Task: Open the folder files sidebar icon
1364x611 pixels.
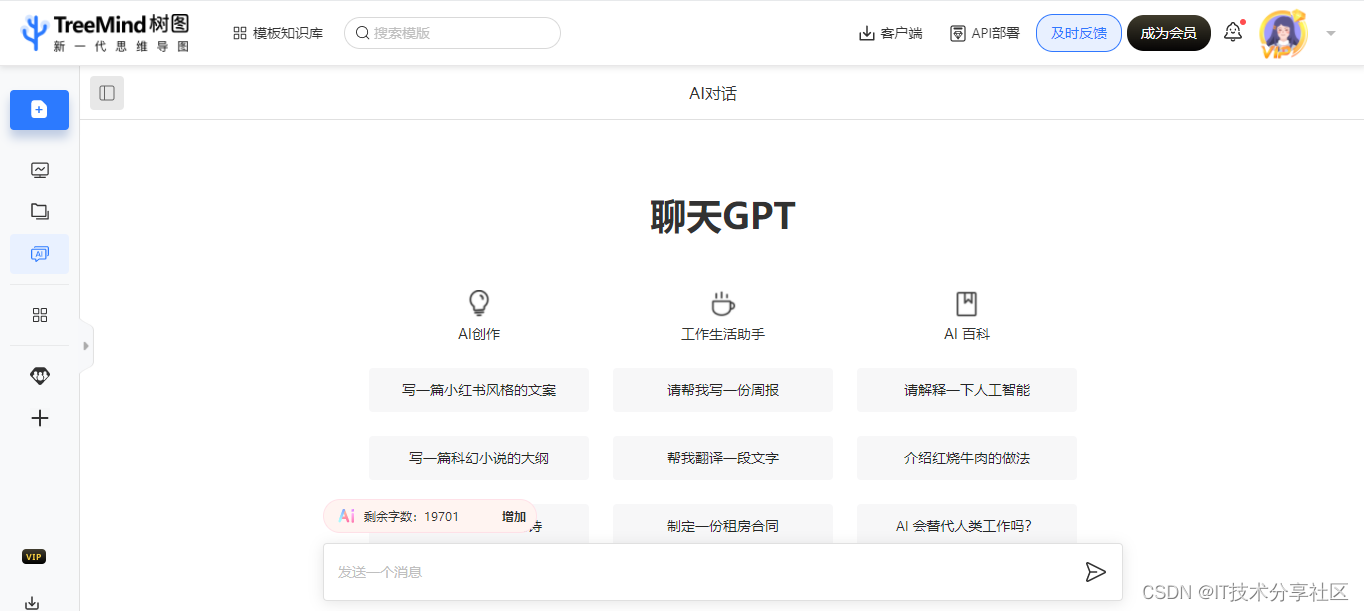Action: (40, 211)
